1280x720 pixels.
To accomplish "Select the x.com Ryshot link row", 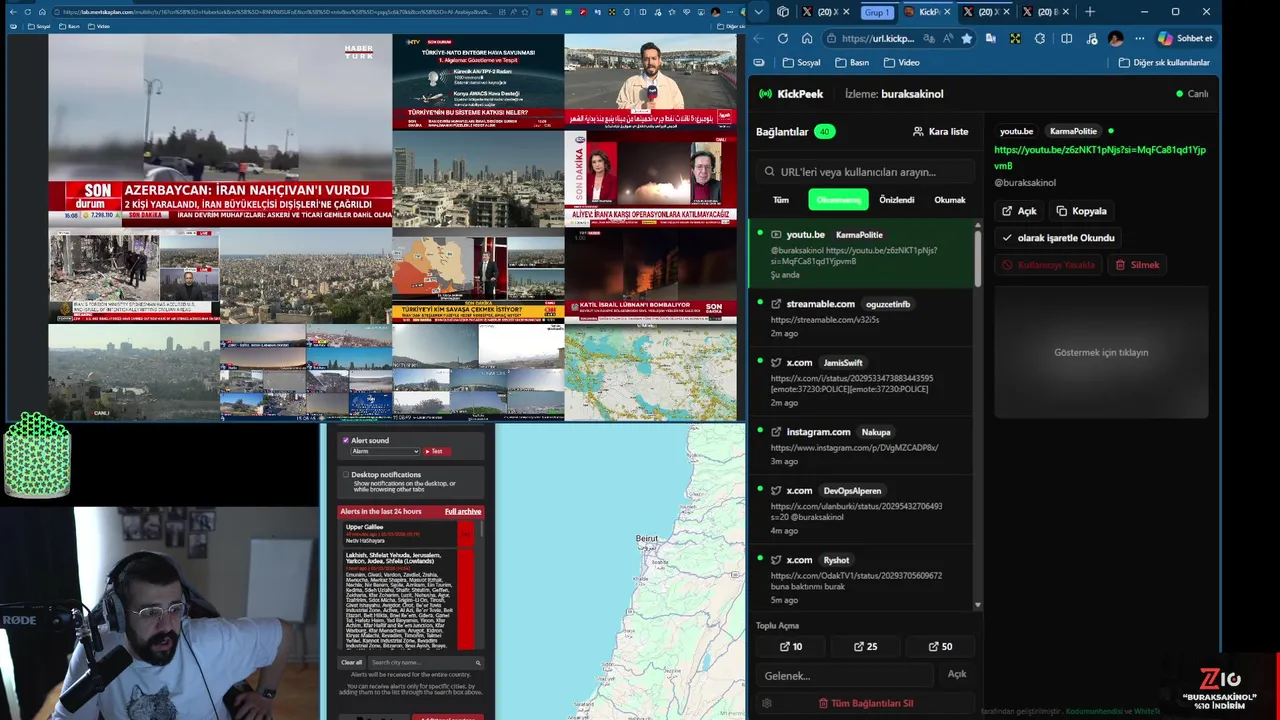I will tap(862, 578).
